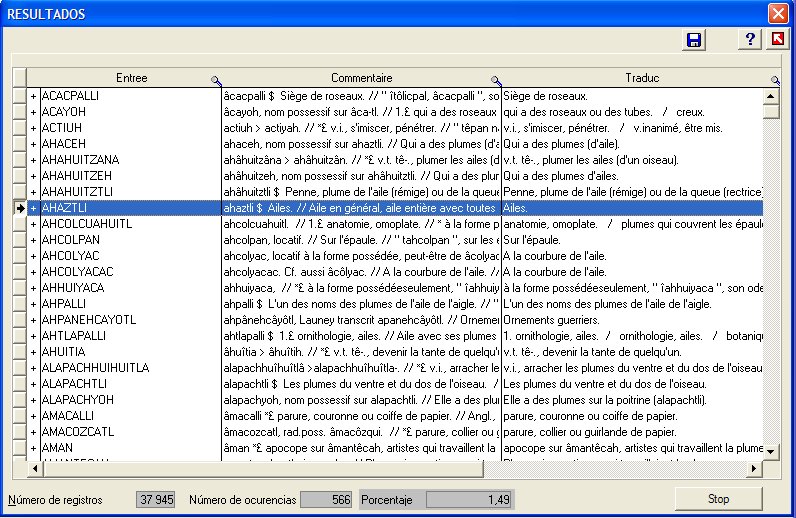Click the search icon in Commentaire column header
The image size is (796, 518).
494,80
